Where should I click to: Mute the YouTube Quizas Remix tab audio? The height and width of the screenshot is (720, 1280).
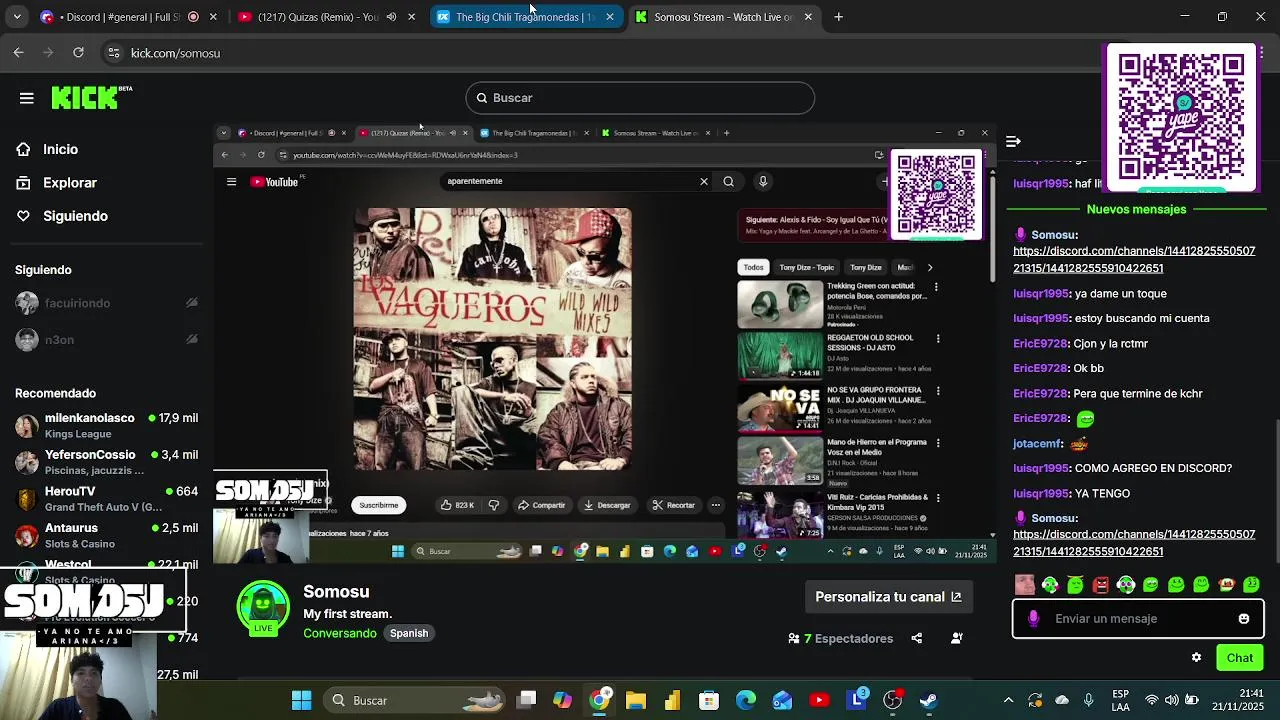point(391,17)
